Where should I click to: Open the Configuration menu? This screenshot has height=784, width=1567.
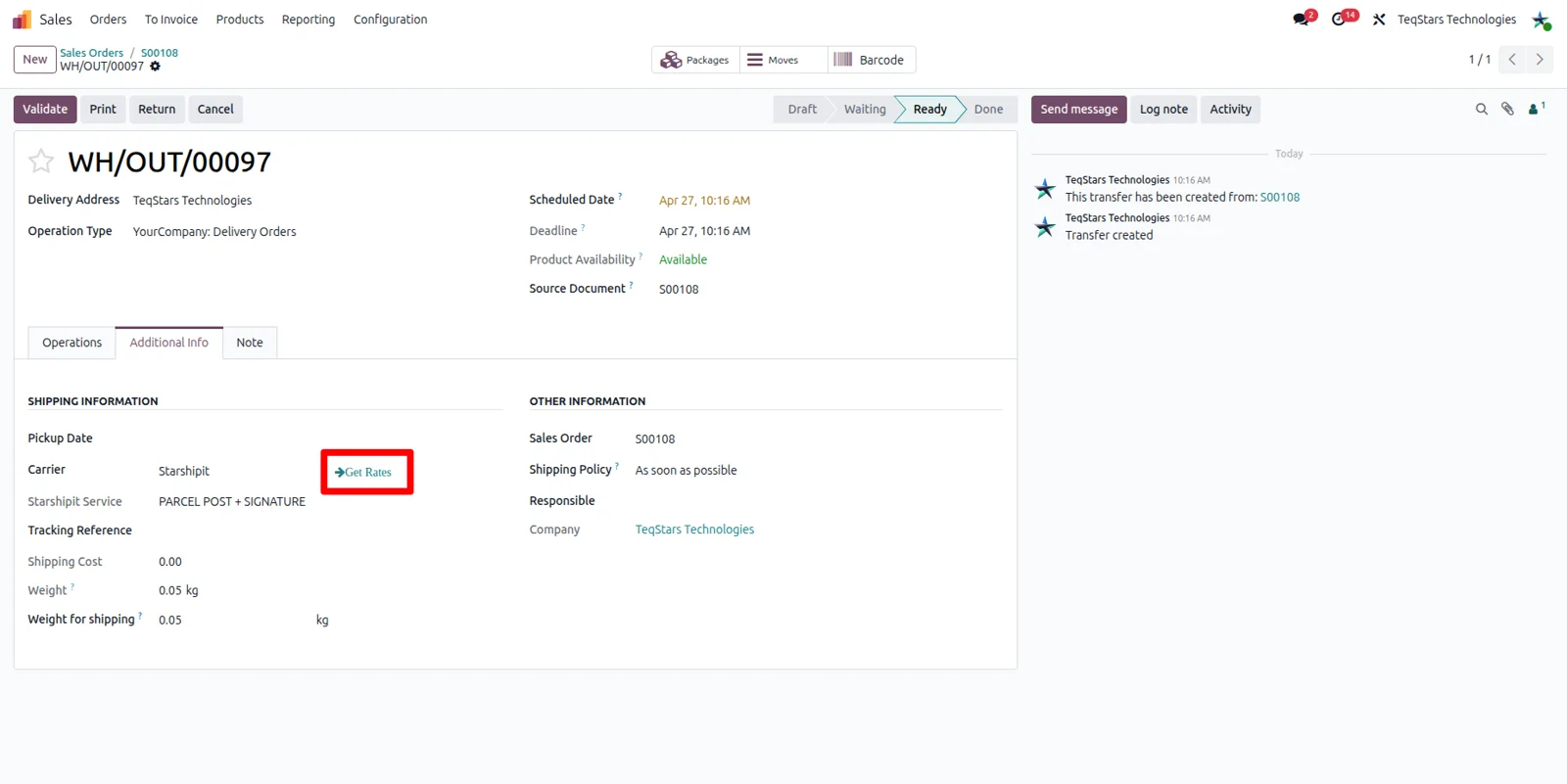(390, 20)
